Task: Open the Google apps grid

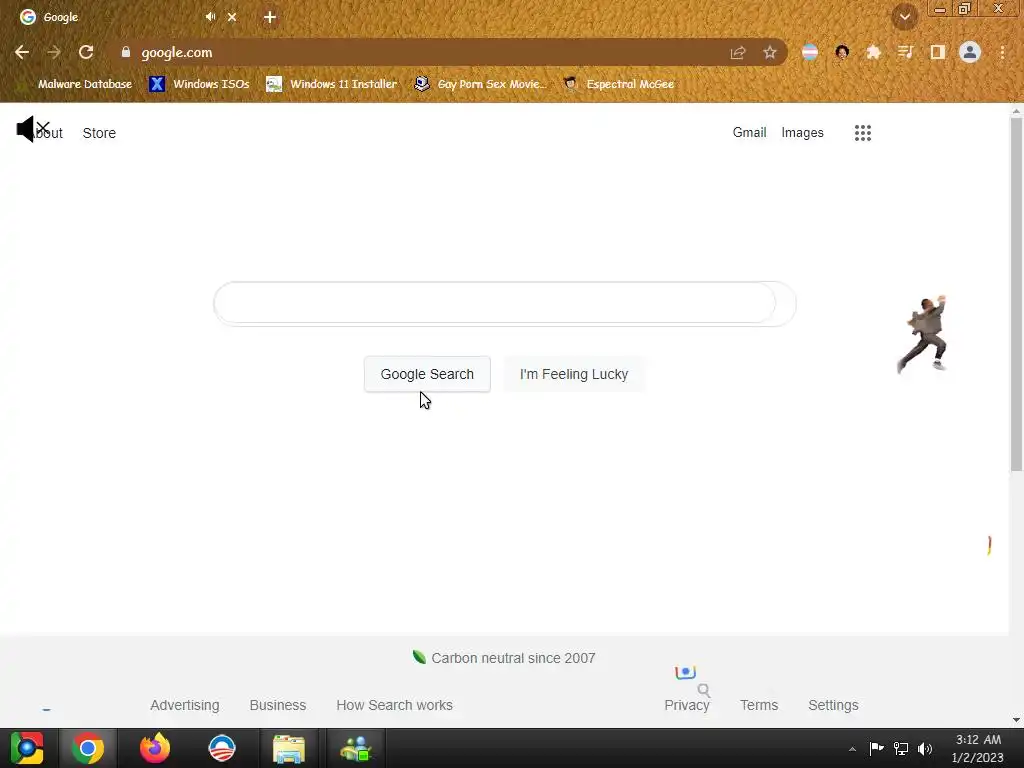Action: 863,133
